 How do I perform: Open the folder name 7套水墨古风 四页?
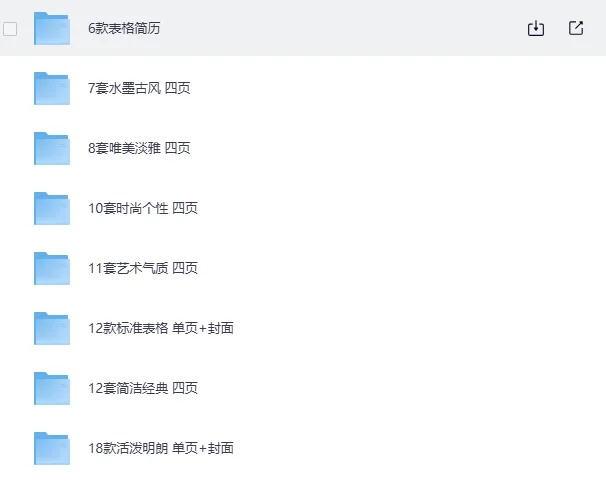139,88
